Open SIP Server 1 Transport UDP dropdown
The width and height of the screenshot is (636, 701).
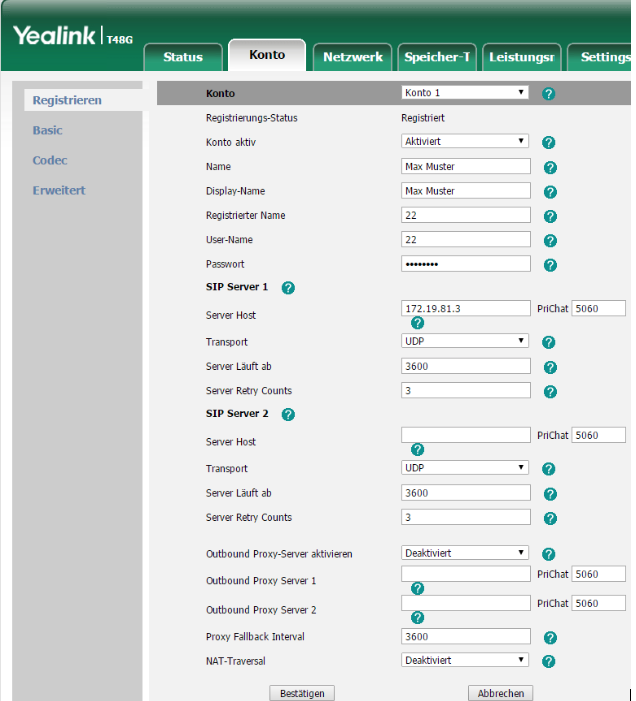pos(464,341)
